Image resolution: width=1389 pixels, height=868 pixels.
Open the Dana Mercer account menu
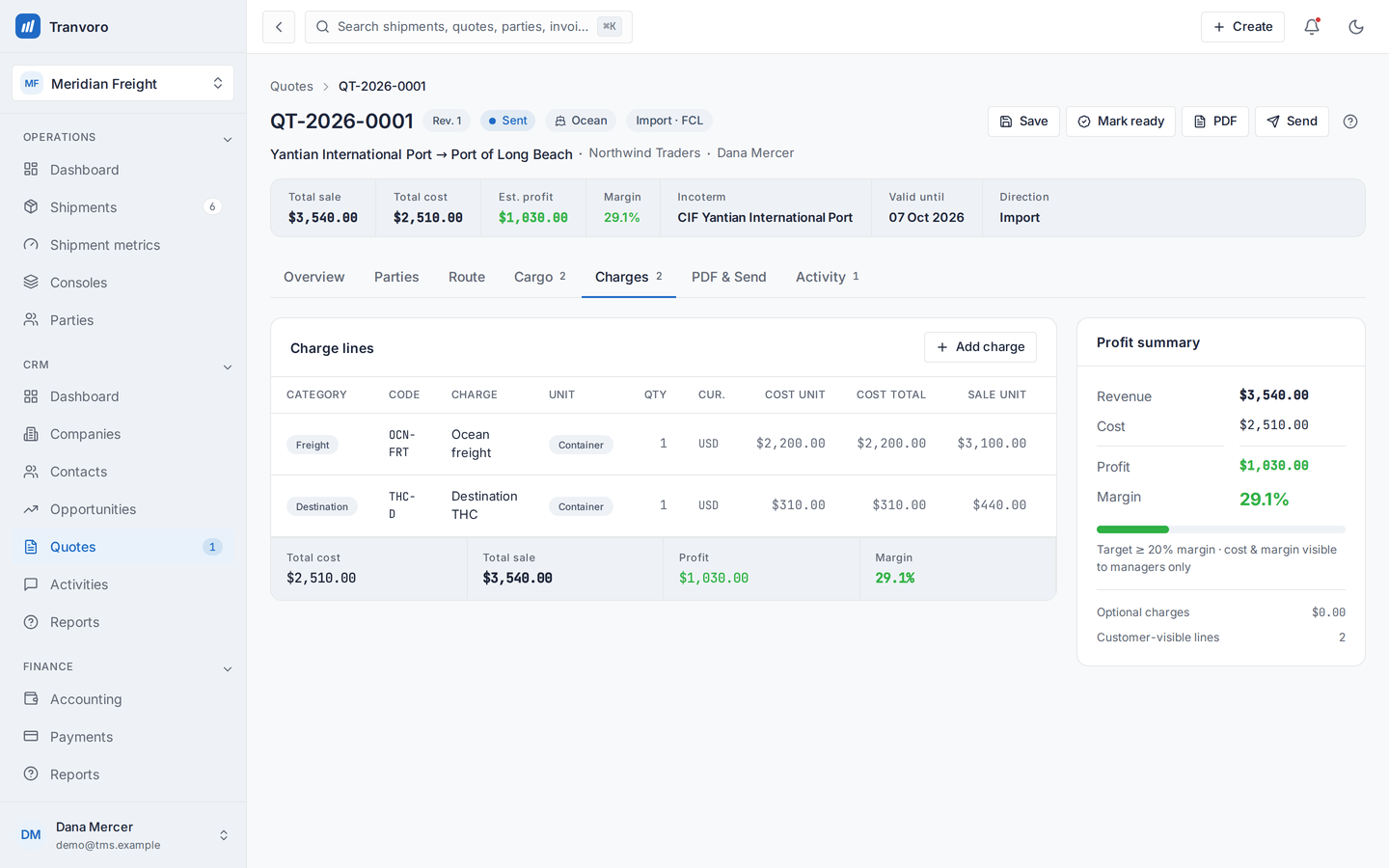pyautogui.click(x=123, y=835)
